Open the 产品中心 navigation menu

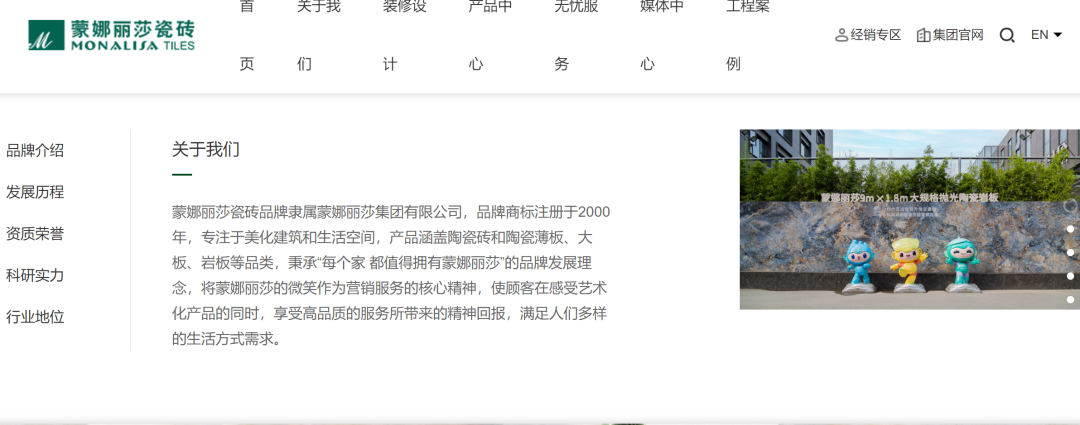(491, 35)
